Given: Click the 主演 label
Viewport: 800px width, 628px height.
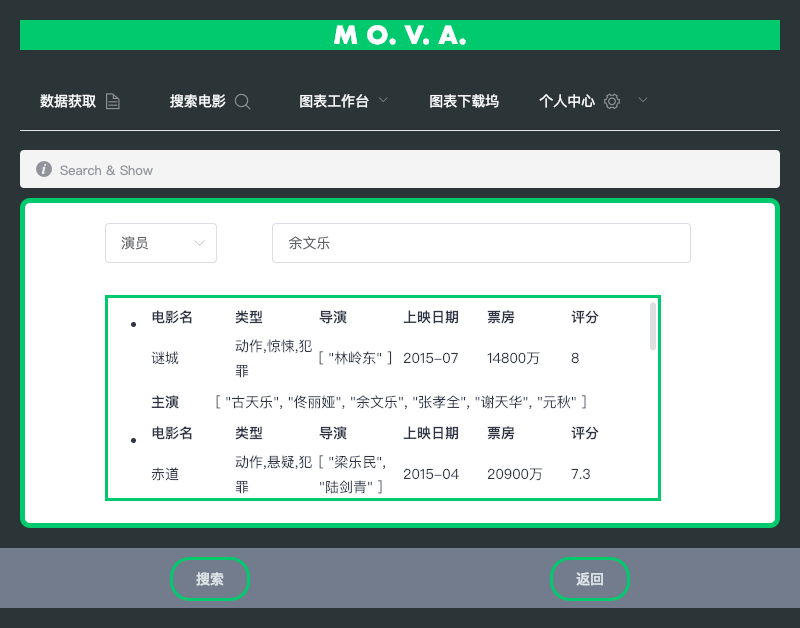Looking at the screenshot, I should [165, 402].
